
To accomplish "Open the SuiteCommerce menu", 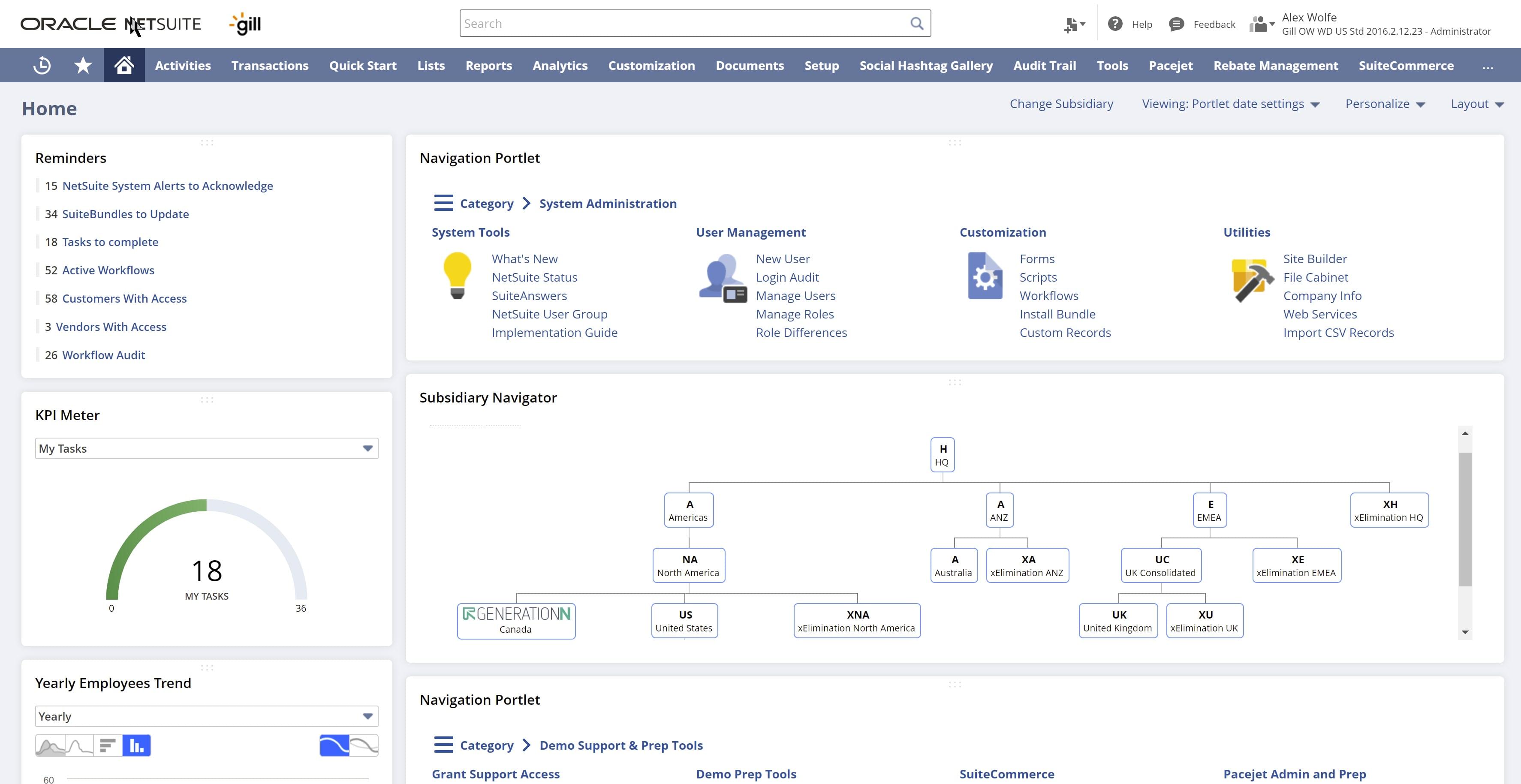I will pos(1406,66).
